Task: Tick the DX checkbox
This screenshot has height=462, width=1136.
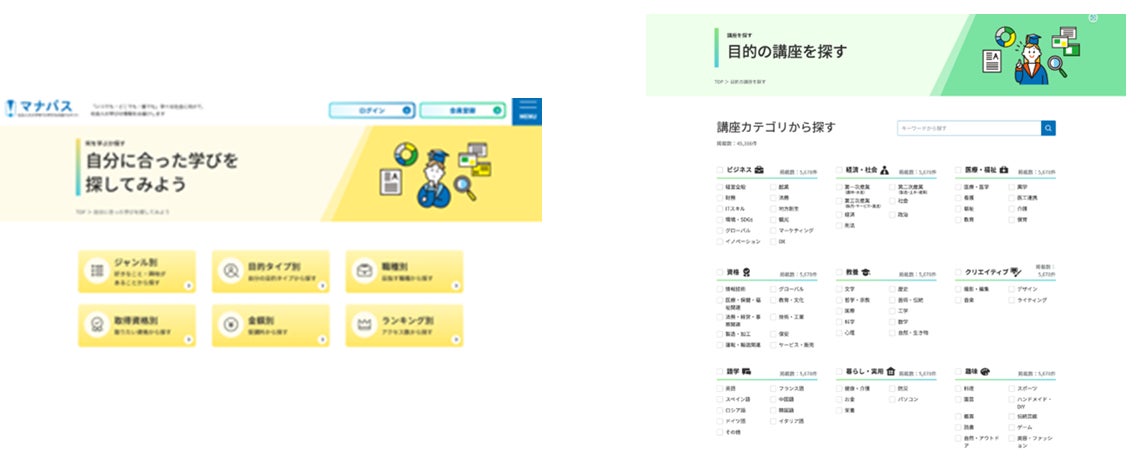Action: [x=773, y=242]
